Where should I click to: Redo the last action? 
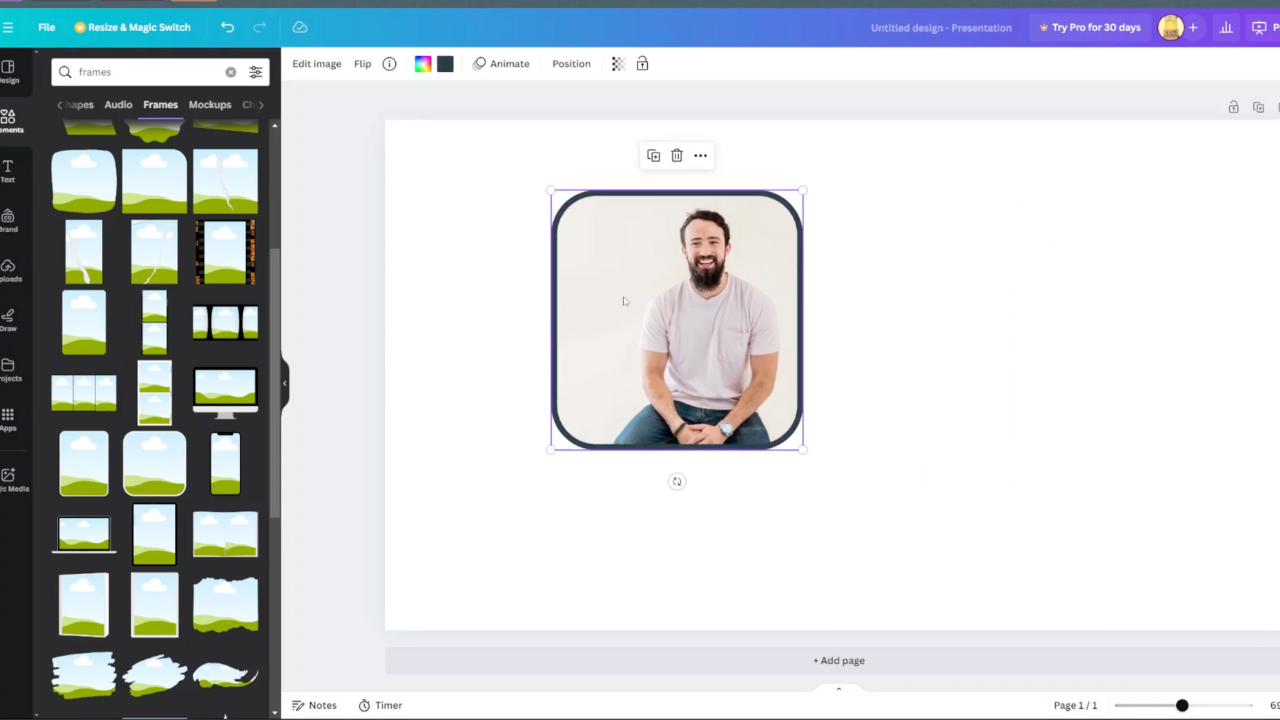pyautogui.click(x=259, y=27)
